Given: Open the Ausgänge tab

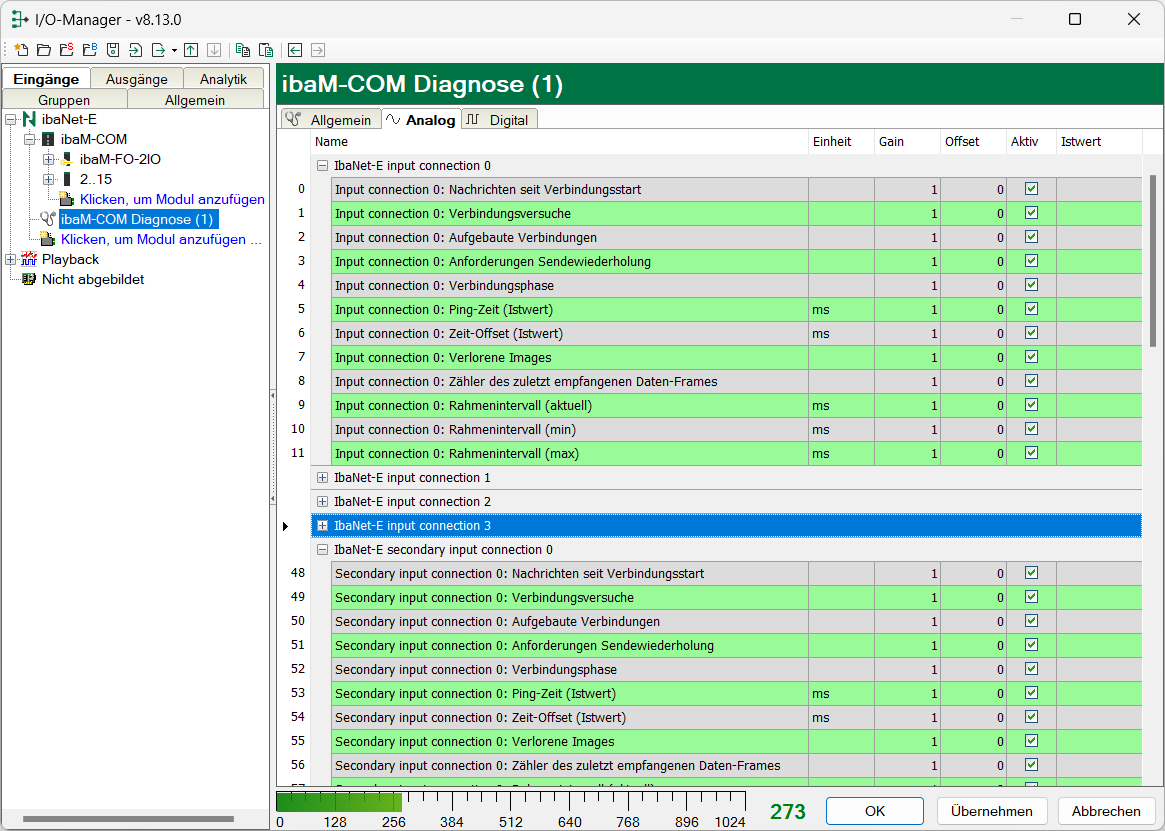Looking at the screenshot, I should pyautogui.click(x=137, y=79).
